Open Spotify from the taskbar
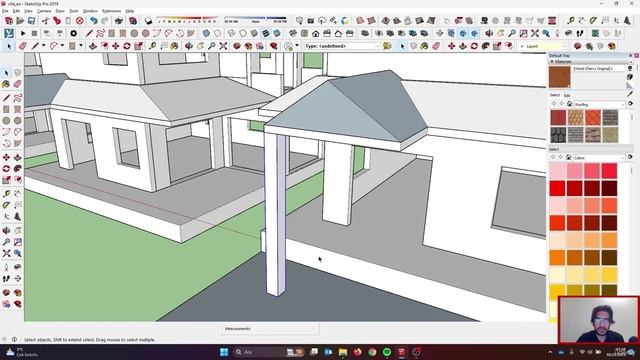640x360 pixels. click(x=387, y=352)
